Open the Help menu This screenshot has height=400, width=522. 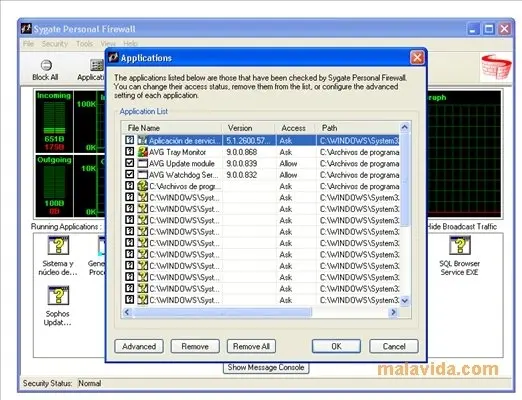click(x=130, y=44)
